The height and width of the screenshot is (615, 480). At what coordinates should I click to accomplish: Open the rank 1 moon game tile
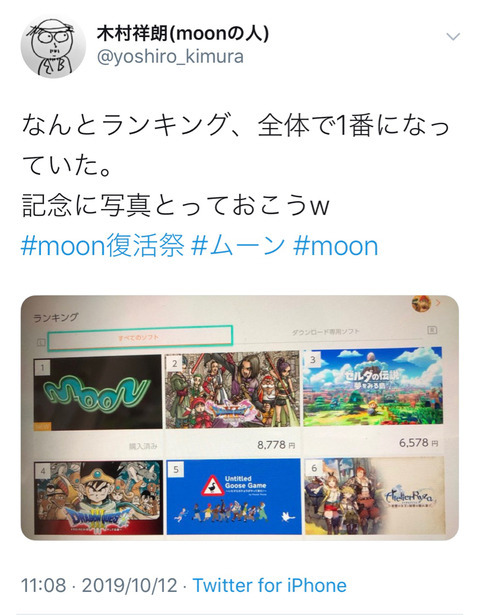[x=98, y=392]
